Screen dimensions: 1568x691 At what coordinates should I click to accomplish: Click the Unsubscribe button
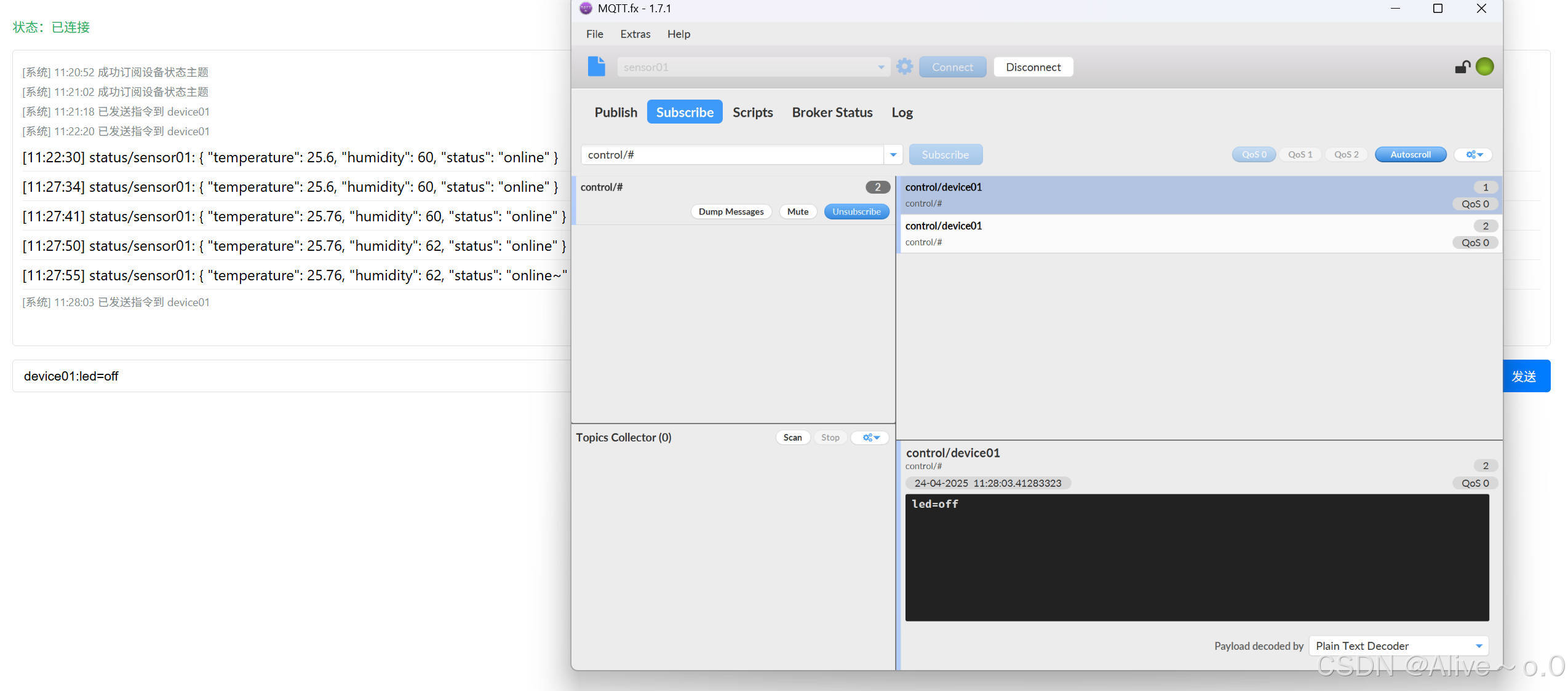coord(856,211)
